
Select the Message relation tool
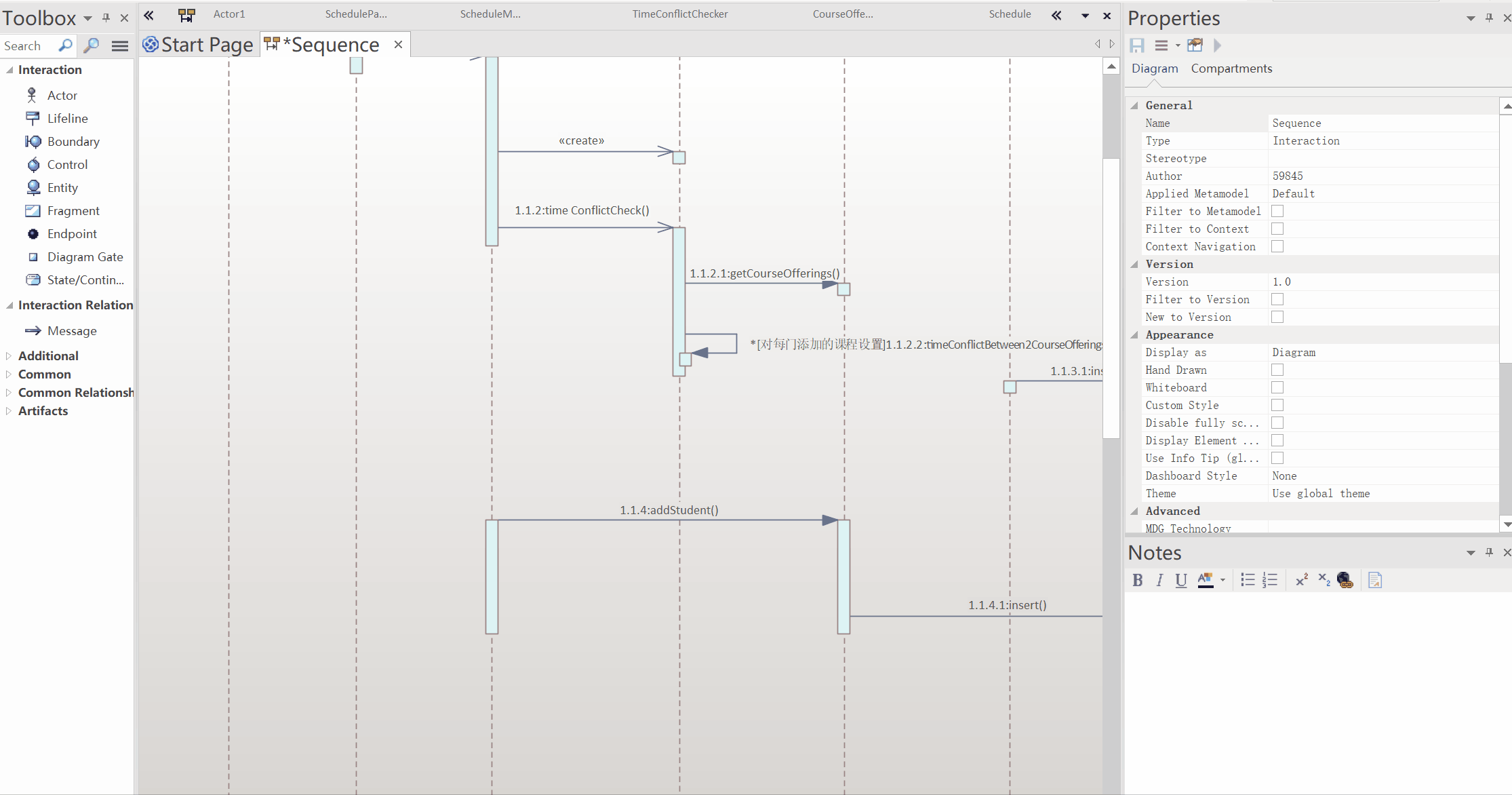pos(71,331)
